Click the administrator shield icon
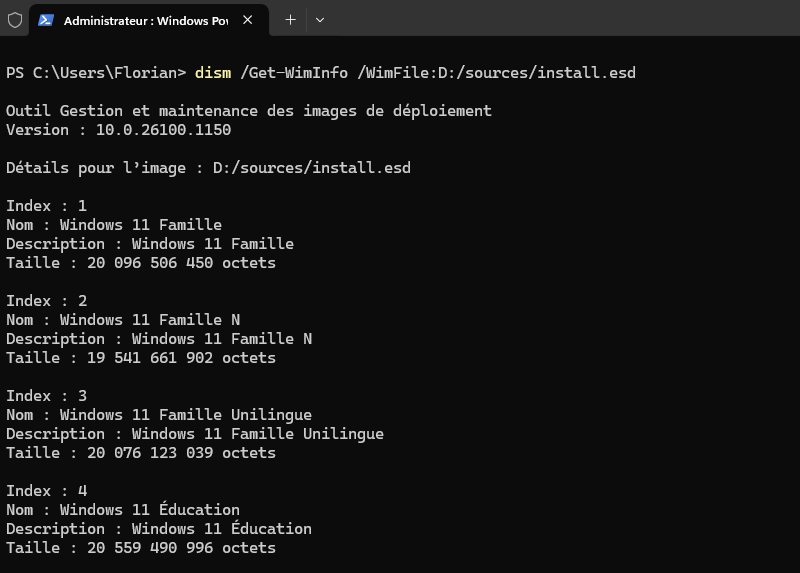 pyautogui.click(x=15, y=20)
